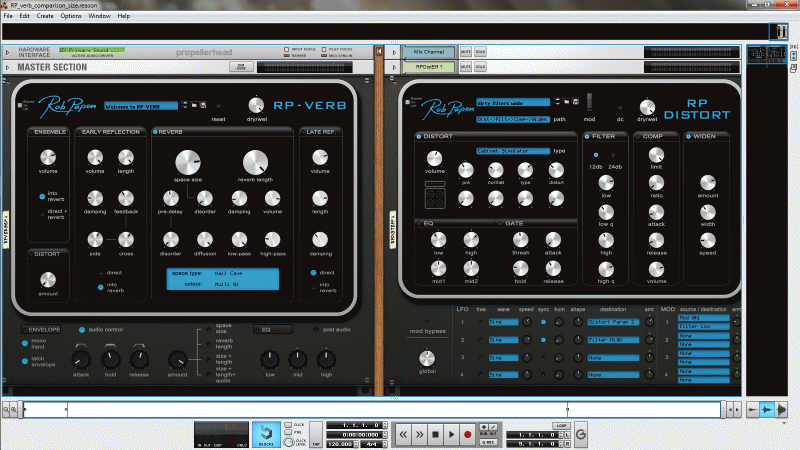Toggle the Loop button in transport
The width and height of the screenshot is (800, 450).
pos(561,426)
